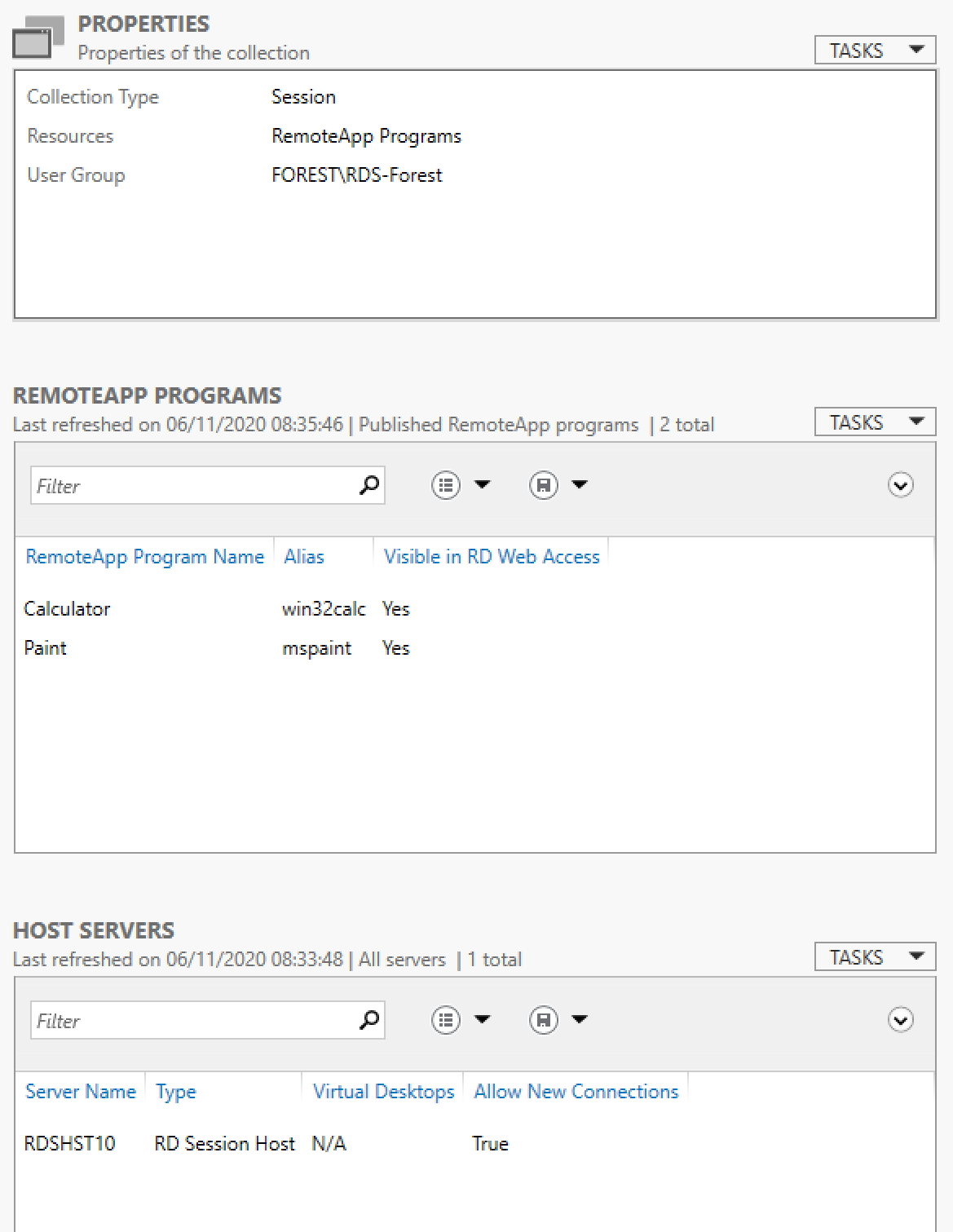
Task: Click the mspaint alias cell
Action: point(317,649)
